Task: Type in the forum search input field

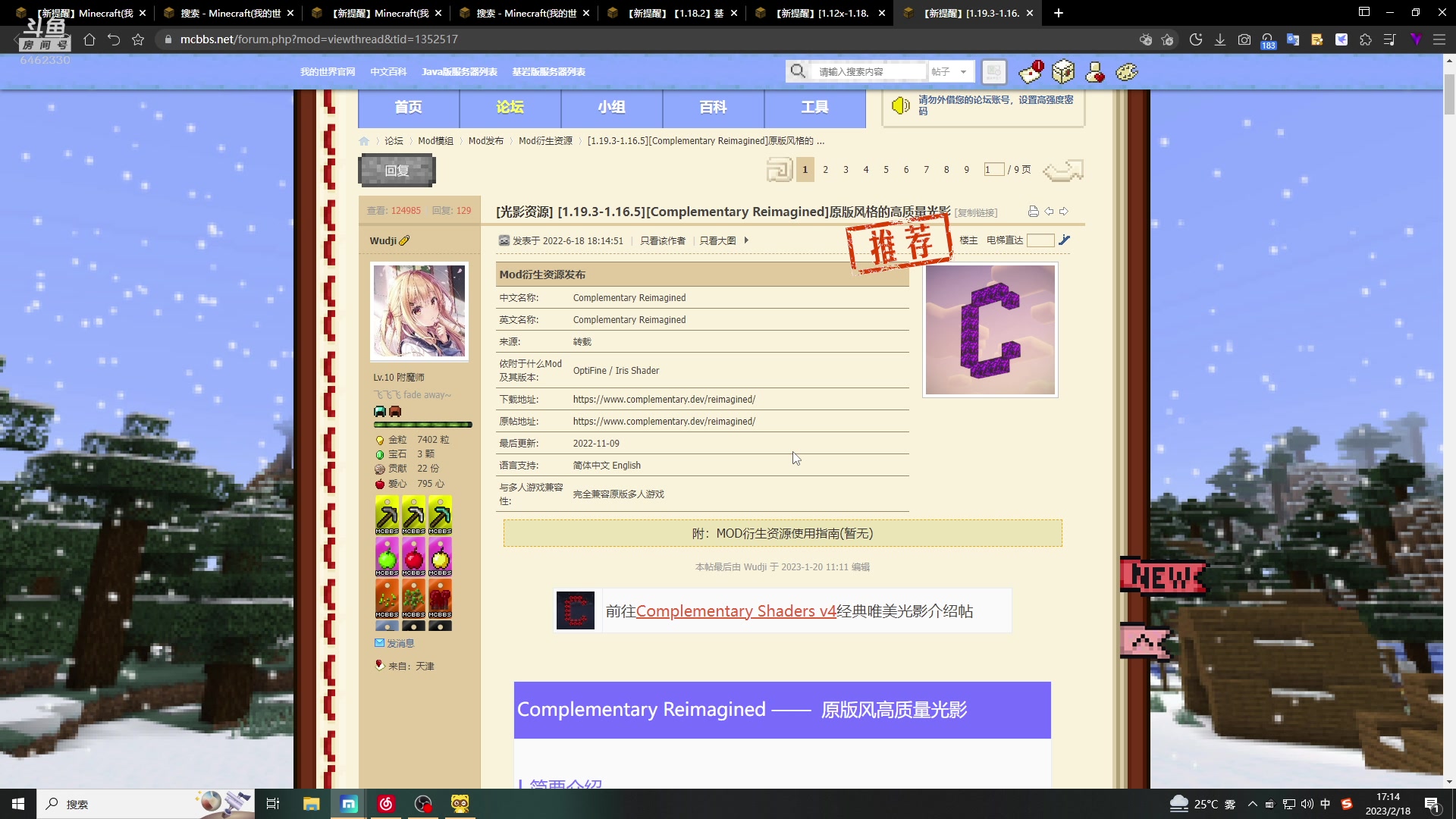Action: [x=869, y=71]
